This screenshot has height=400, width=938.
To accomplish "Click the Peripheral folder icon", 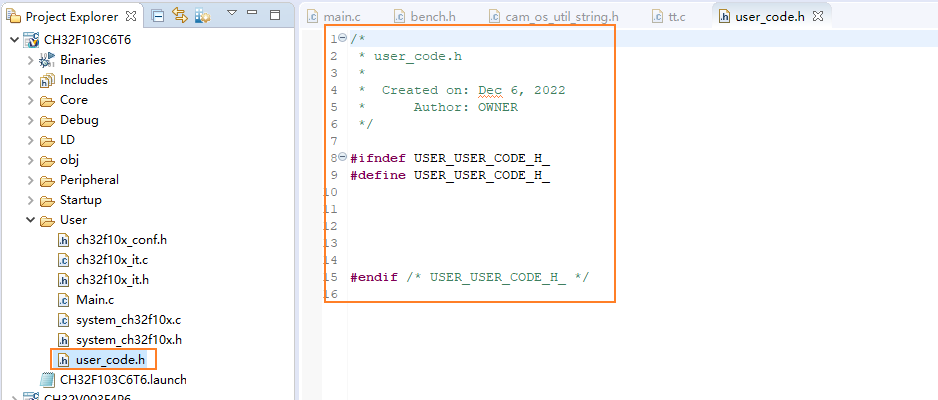I will (x=47, y=181).
